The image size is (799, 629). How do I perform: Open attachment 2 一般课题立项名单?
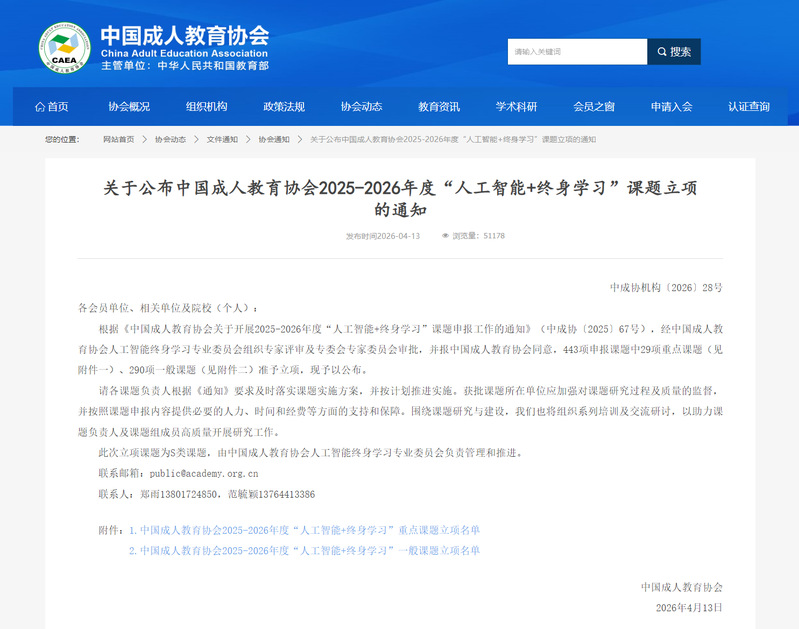coord(304,550)
